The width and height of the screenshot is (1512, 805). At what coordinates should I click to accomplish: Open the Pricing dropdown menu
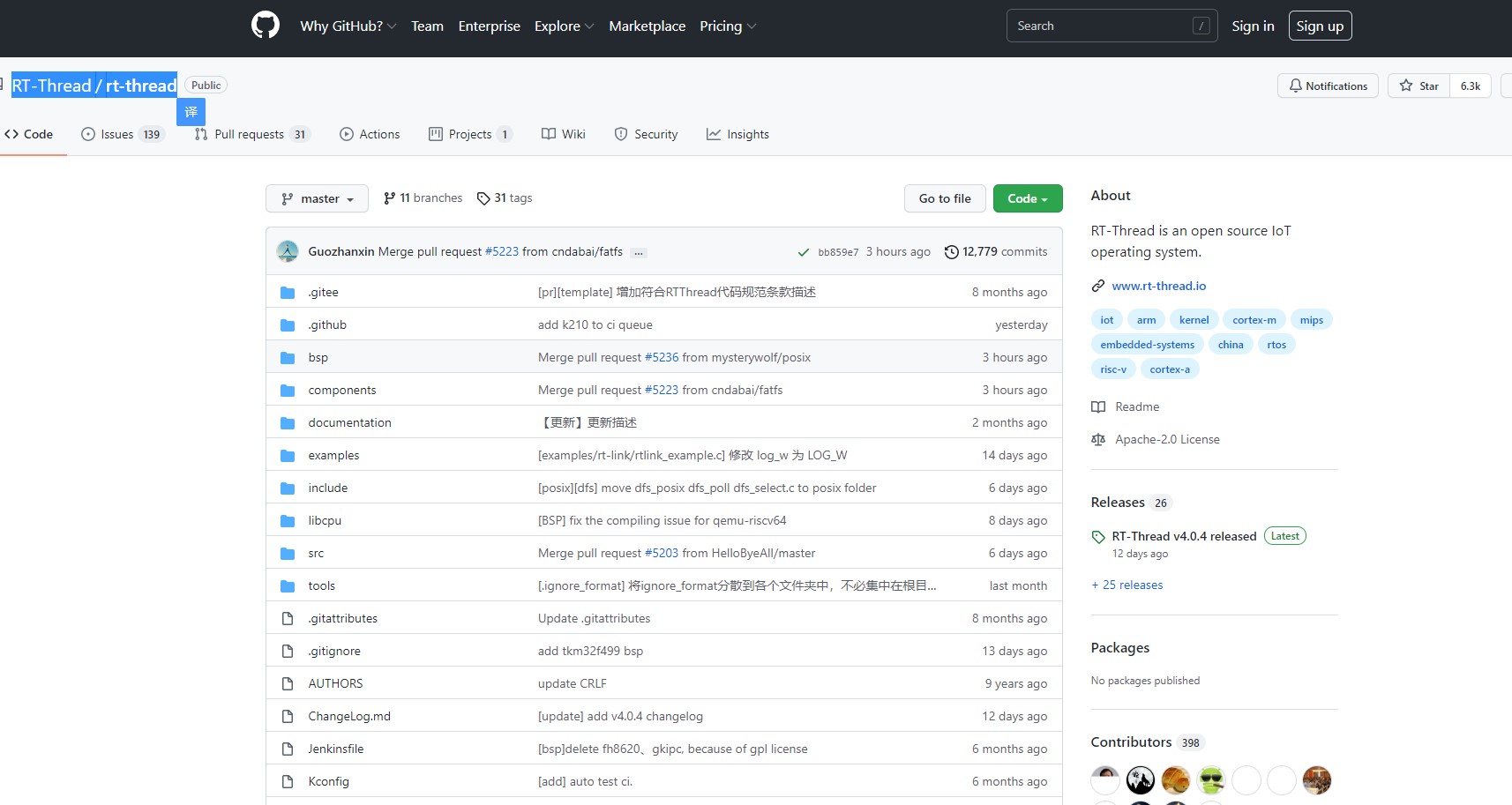728,26
